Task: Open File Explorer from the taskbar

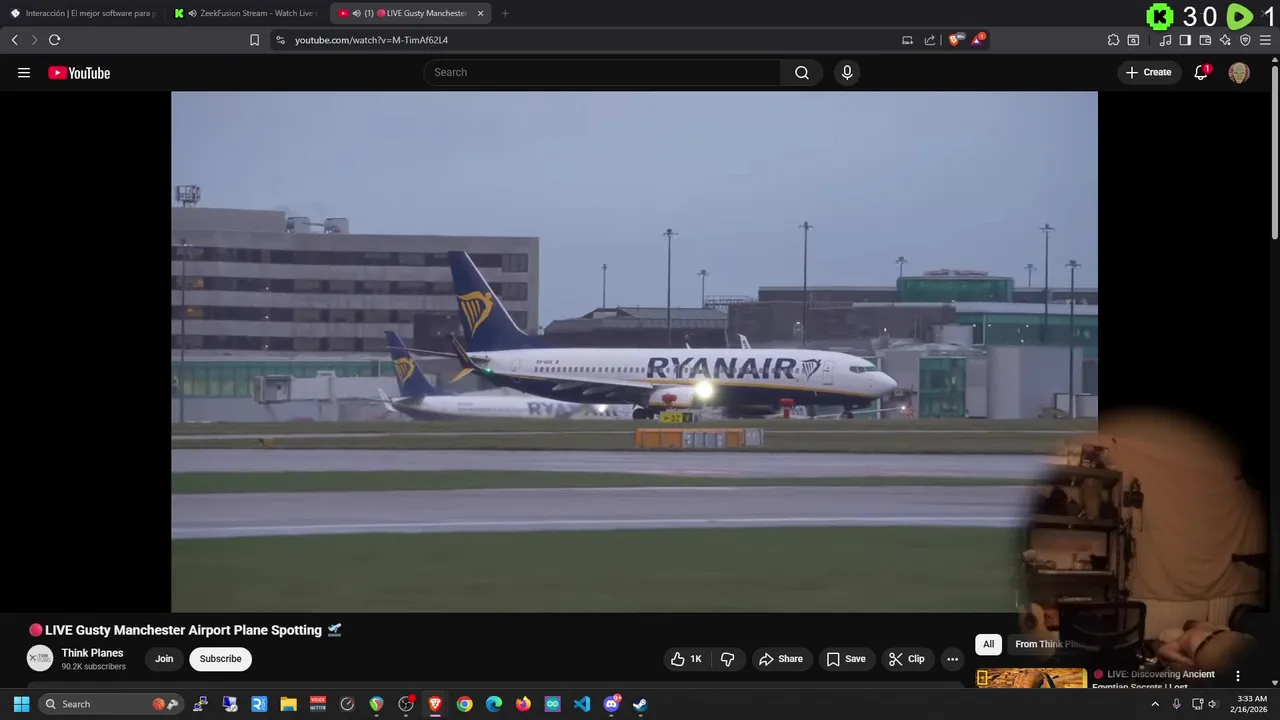Action: 288,704
